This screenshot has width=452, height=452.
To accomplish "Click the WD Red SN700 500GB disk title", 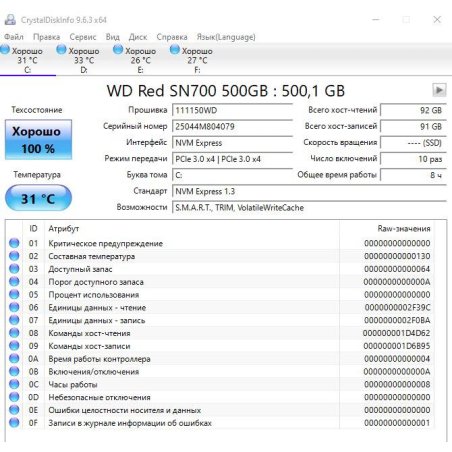I will coord(226,91).
